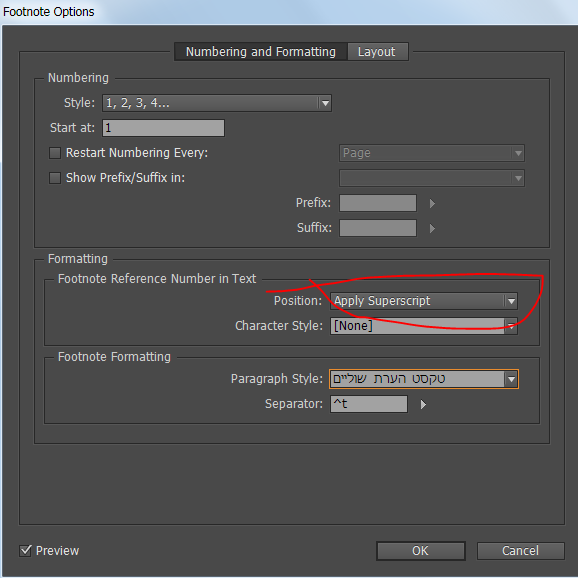578x578 pixels.
Task: Open Character Style dropdown showing [None]
Action: point(424,326)
